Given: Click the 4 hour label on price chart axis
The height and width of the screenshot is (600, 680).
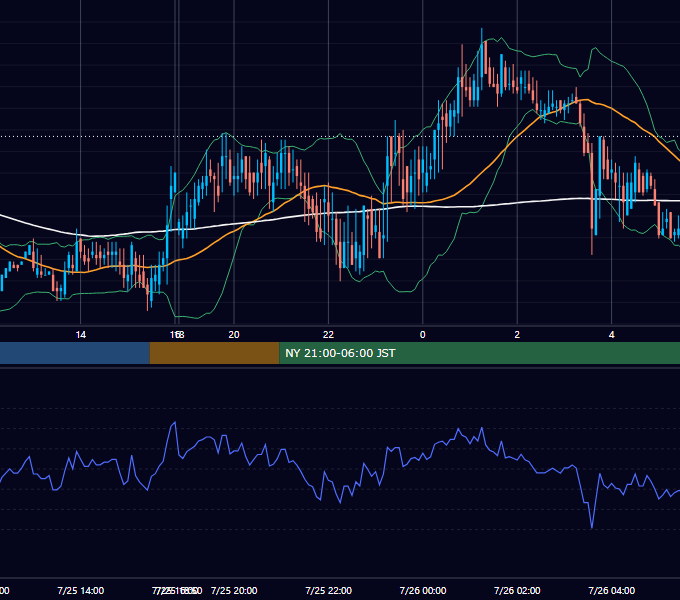Looking at the screenshot, I should tap(611, 335).
